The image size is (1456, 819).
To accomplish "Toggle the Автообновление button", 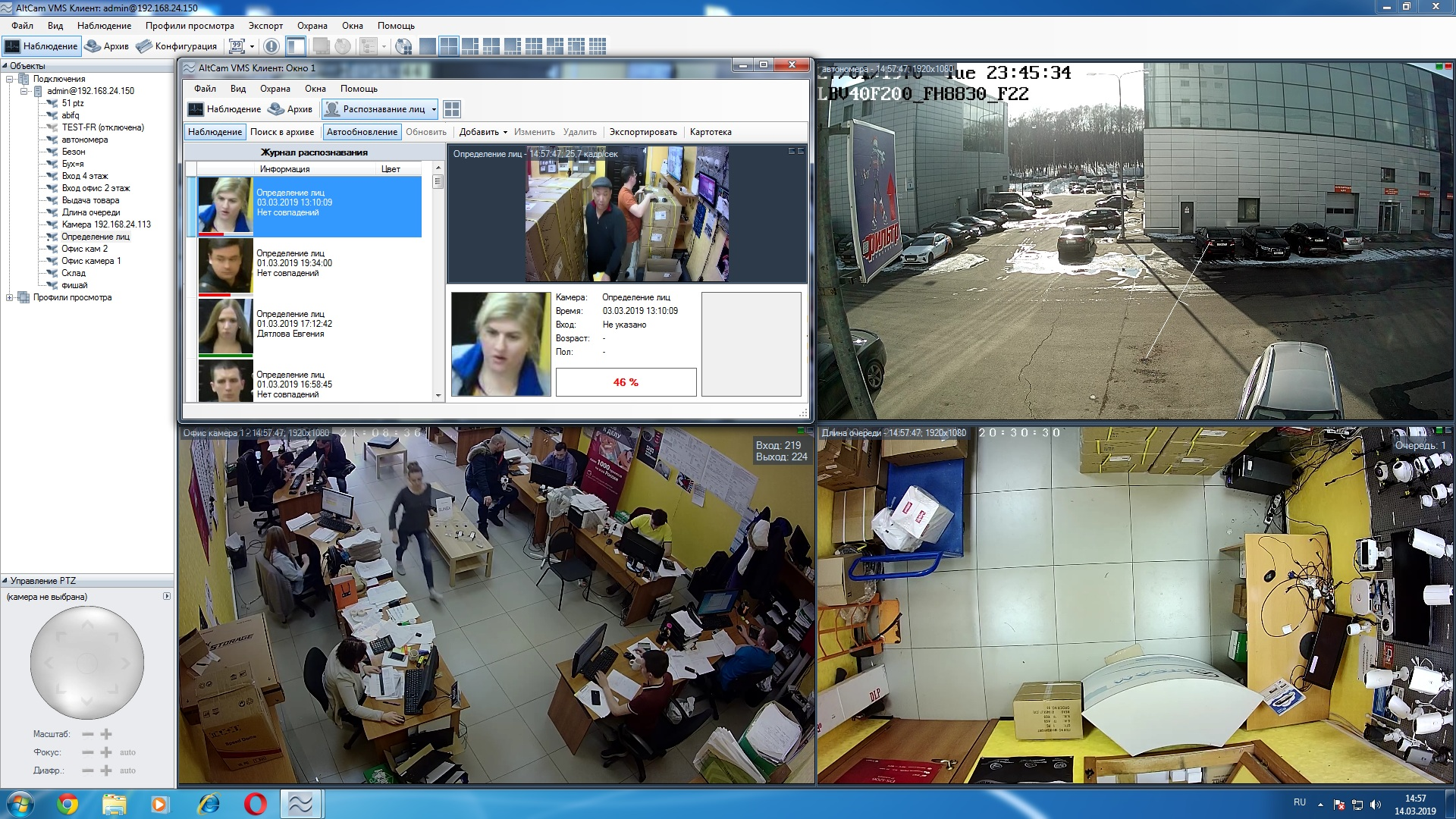I will click(362, 132).
